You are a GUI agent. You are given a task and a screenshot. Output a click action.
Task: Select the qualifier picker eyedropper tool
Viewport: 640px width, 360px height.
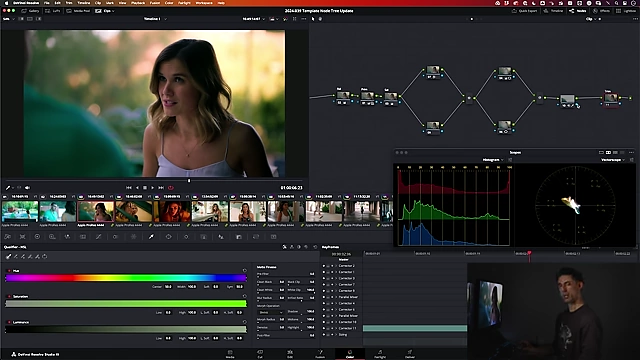(x=8, y=257)
